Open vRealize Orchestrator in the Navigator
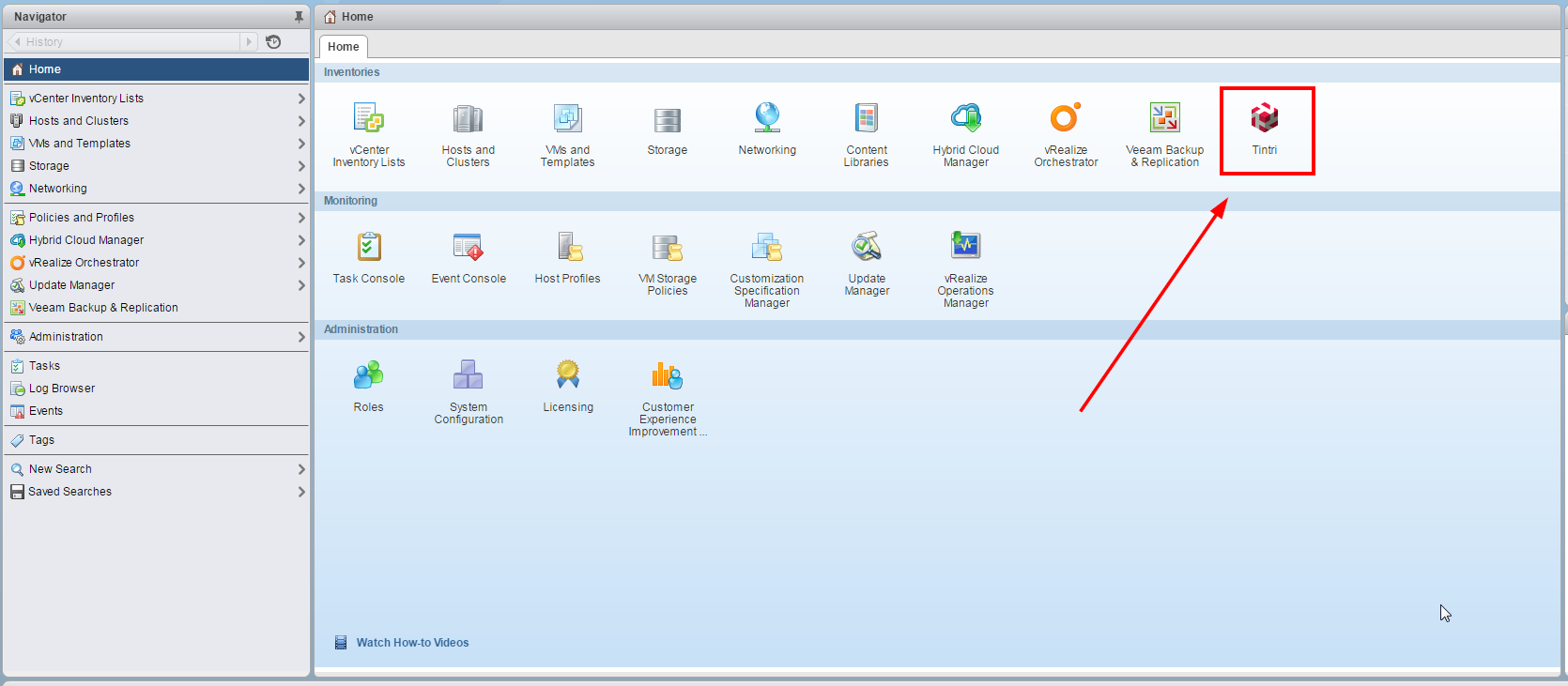Screen dimensions: 1568x686 pyautogui.click(x=156, y=263)
